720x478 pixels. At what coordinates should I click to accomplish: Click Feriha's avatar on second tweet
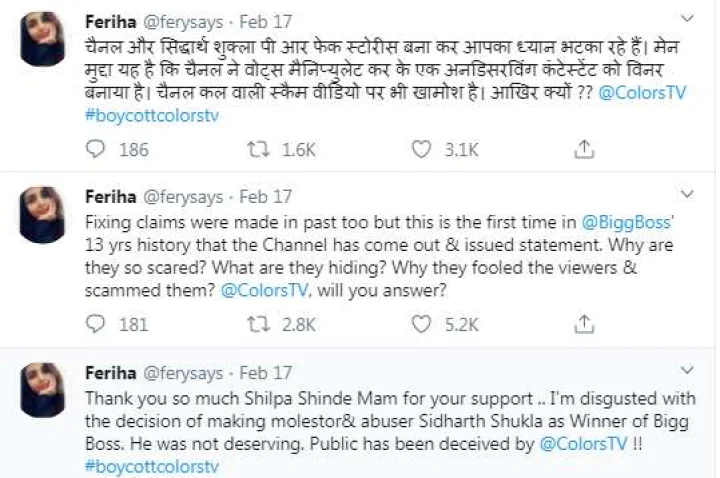coord(43,213)
